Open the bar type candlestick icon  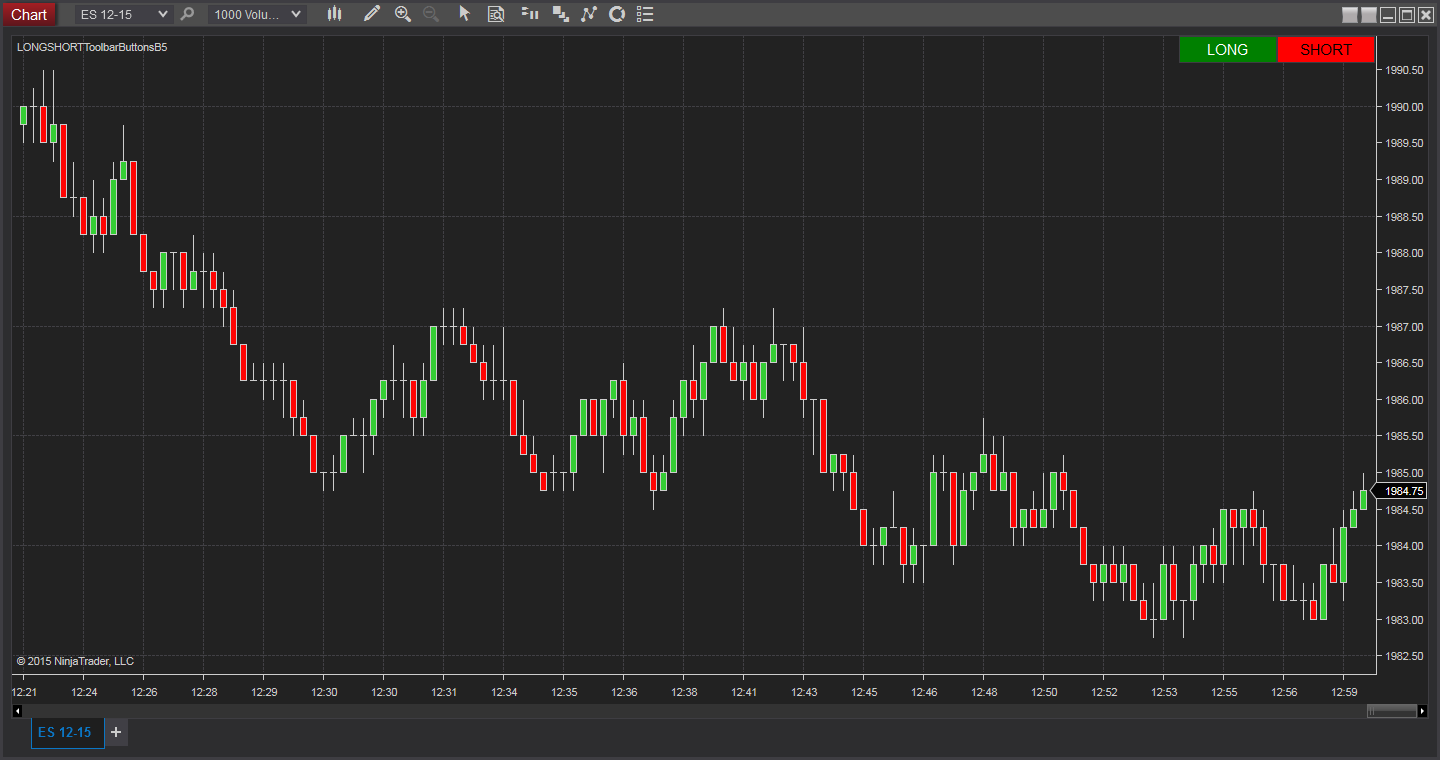[x=334, y=14]
